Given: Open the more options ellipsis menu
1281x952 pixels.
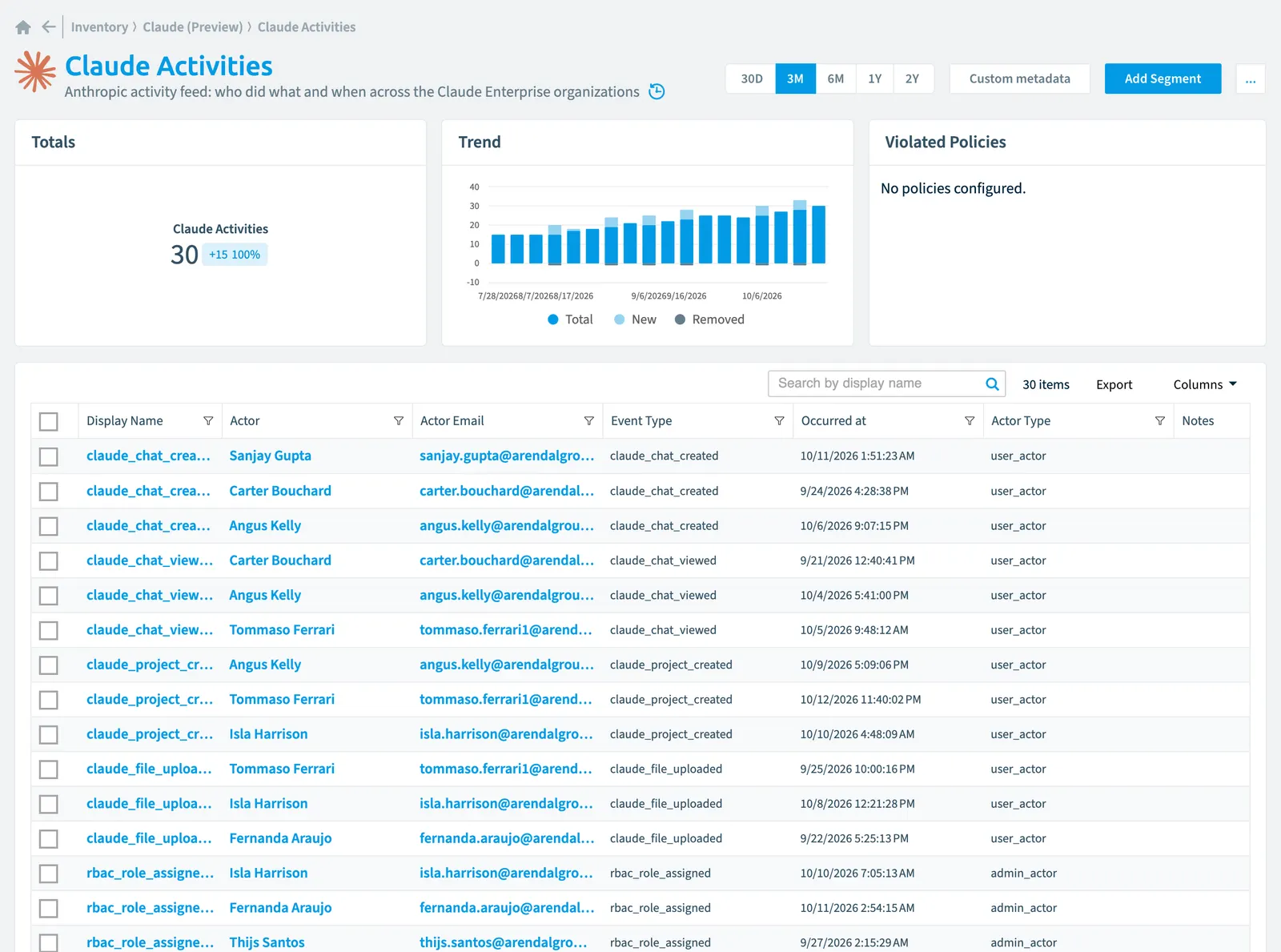Looking at the screenshot, I should 1251,78.
